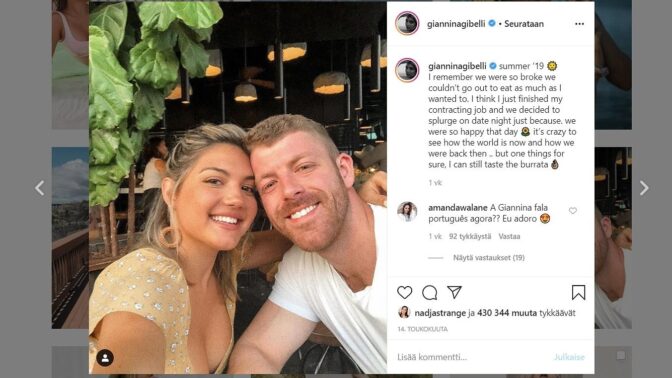The height and width of the screenshot is (378, 672).
Task: Go to next post with right arrow
Action: (644, 188)
